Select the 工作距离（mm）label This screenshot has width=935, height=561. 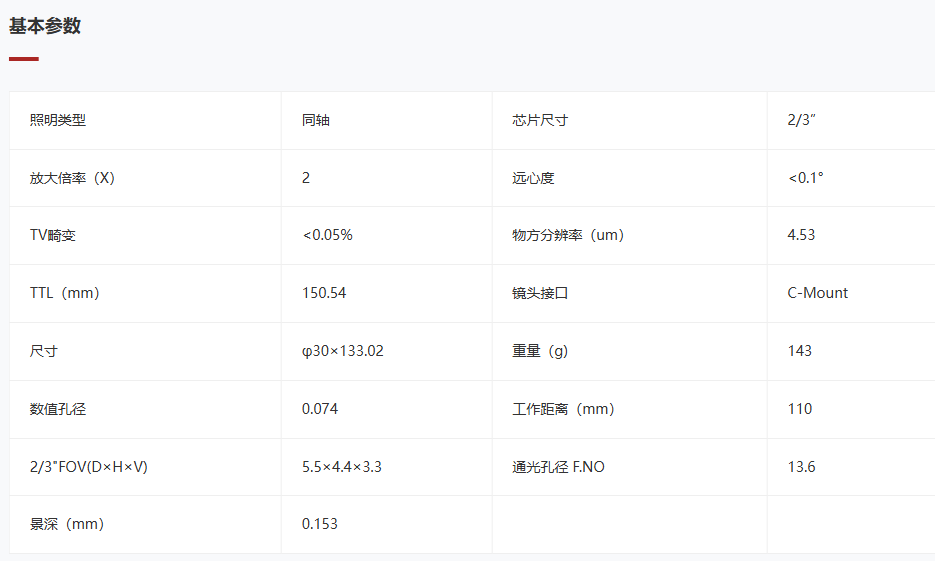coord(564,409)
